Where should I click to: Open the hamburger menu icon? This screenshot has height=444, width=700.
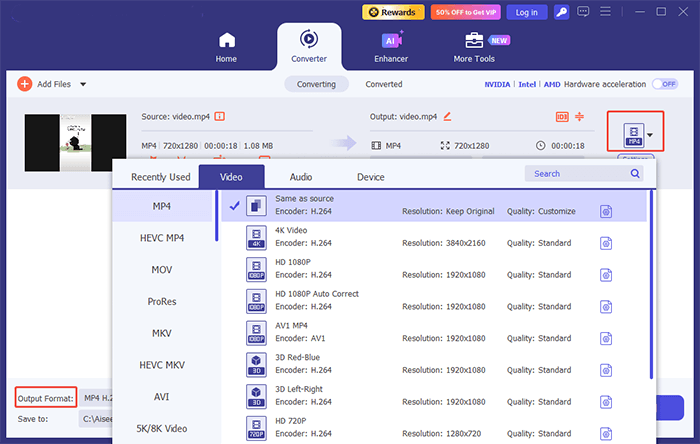(x=605, y=12)
